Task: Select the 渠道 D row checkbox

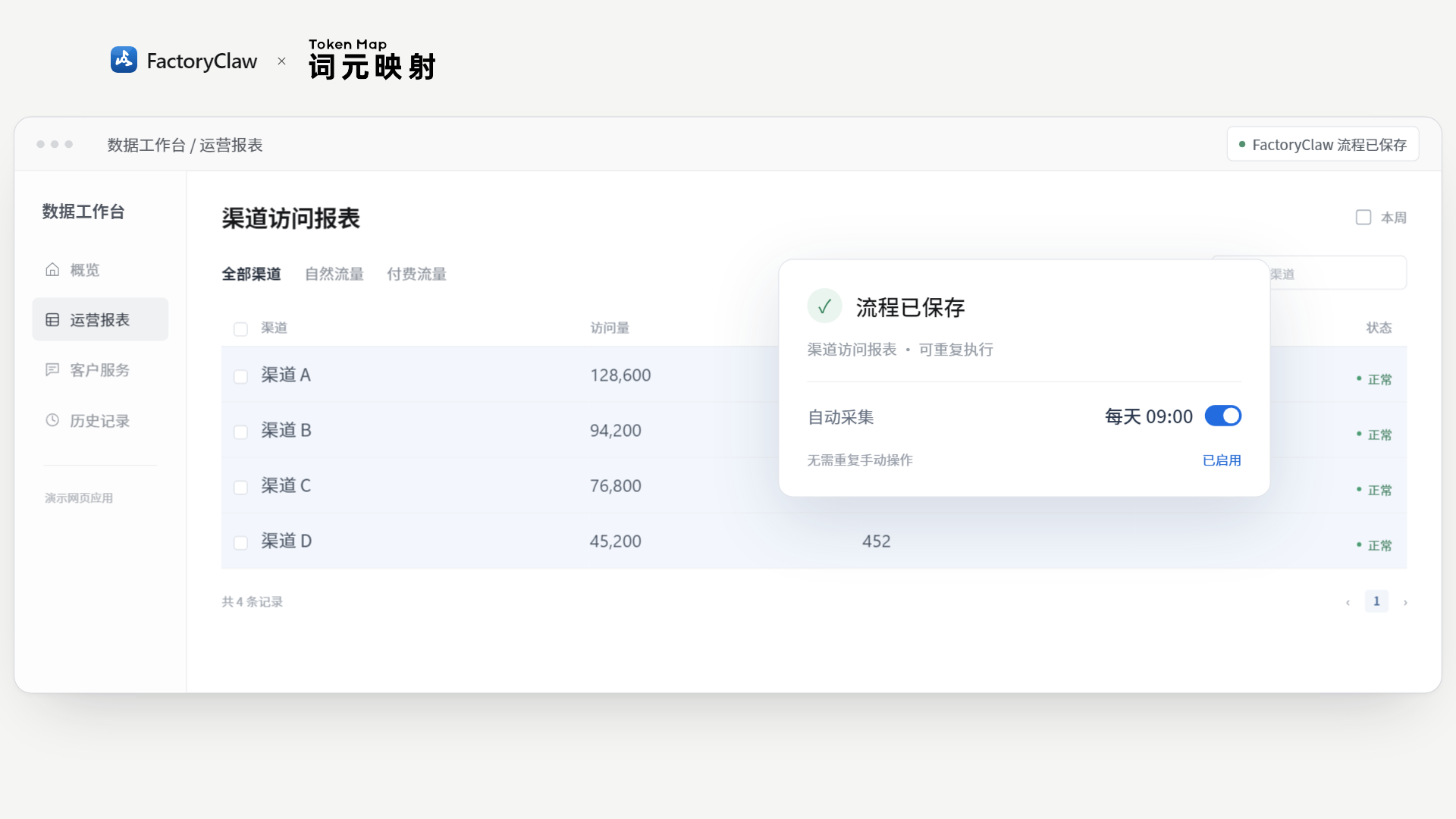Action: tap(240, 543)
